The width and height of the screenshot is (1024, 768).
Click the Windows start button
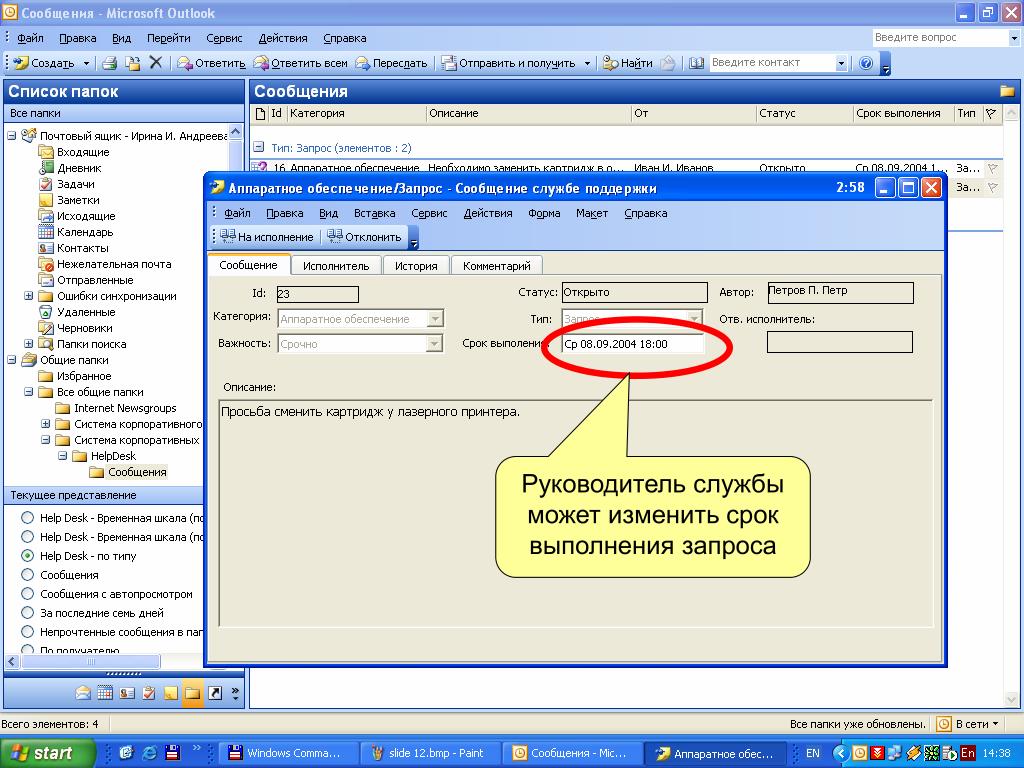48,753
